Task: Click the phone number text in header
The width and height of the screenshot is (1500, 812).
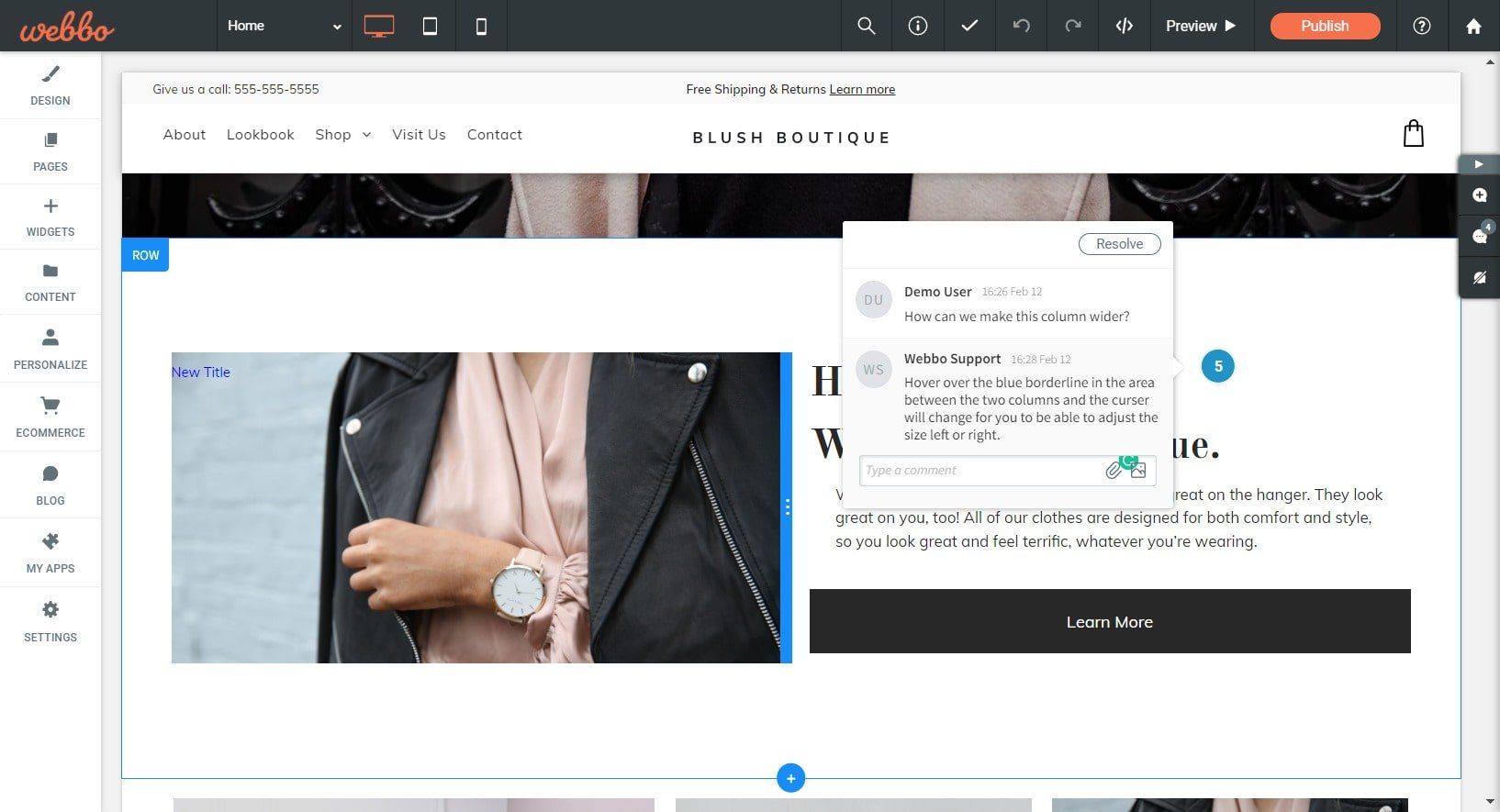Action: coord(276,89)
